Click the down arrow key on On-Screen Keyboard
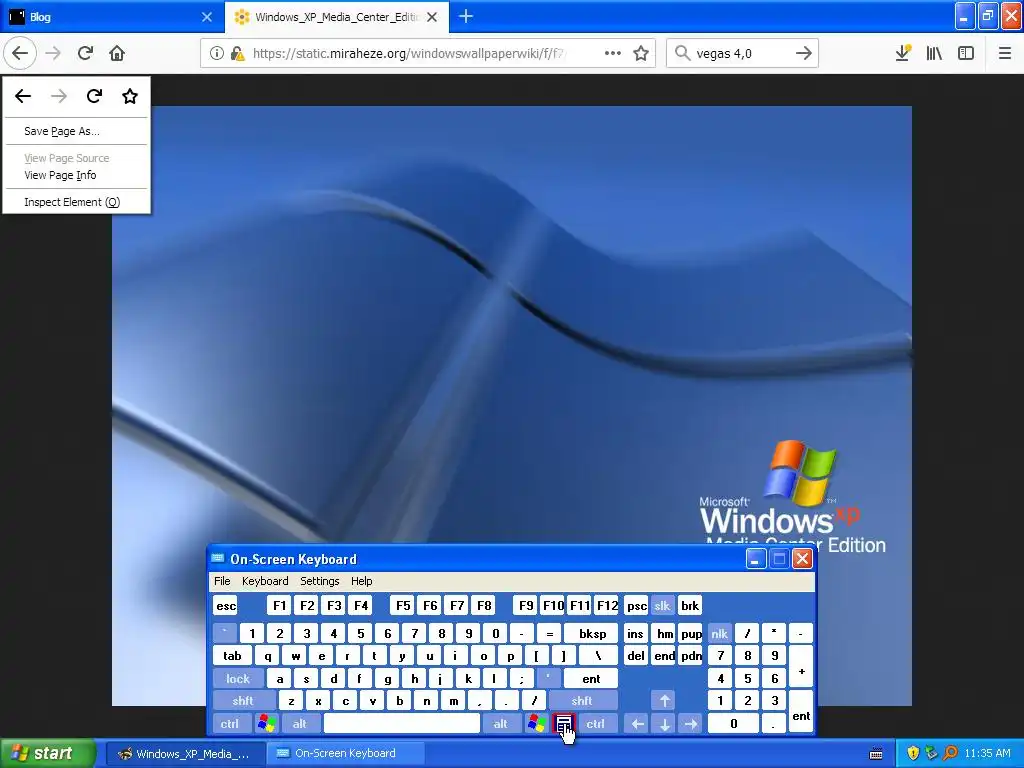 (664, 724)
